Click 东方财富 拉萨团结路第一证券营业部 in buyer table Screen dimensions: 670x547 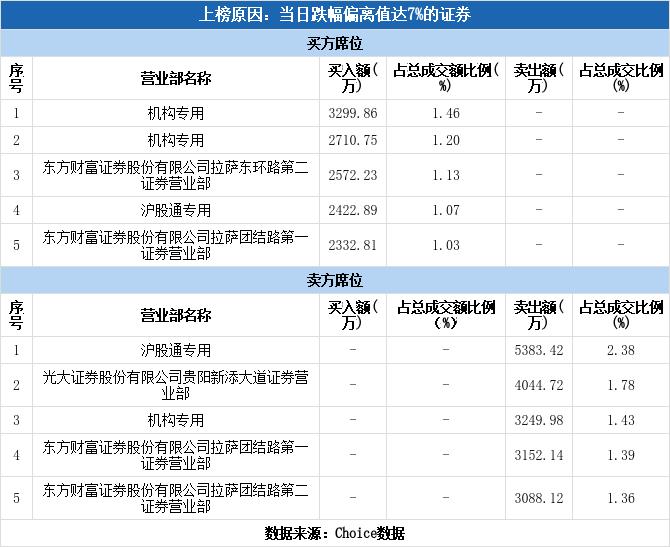pos(176,245)
